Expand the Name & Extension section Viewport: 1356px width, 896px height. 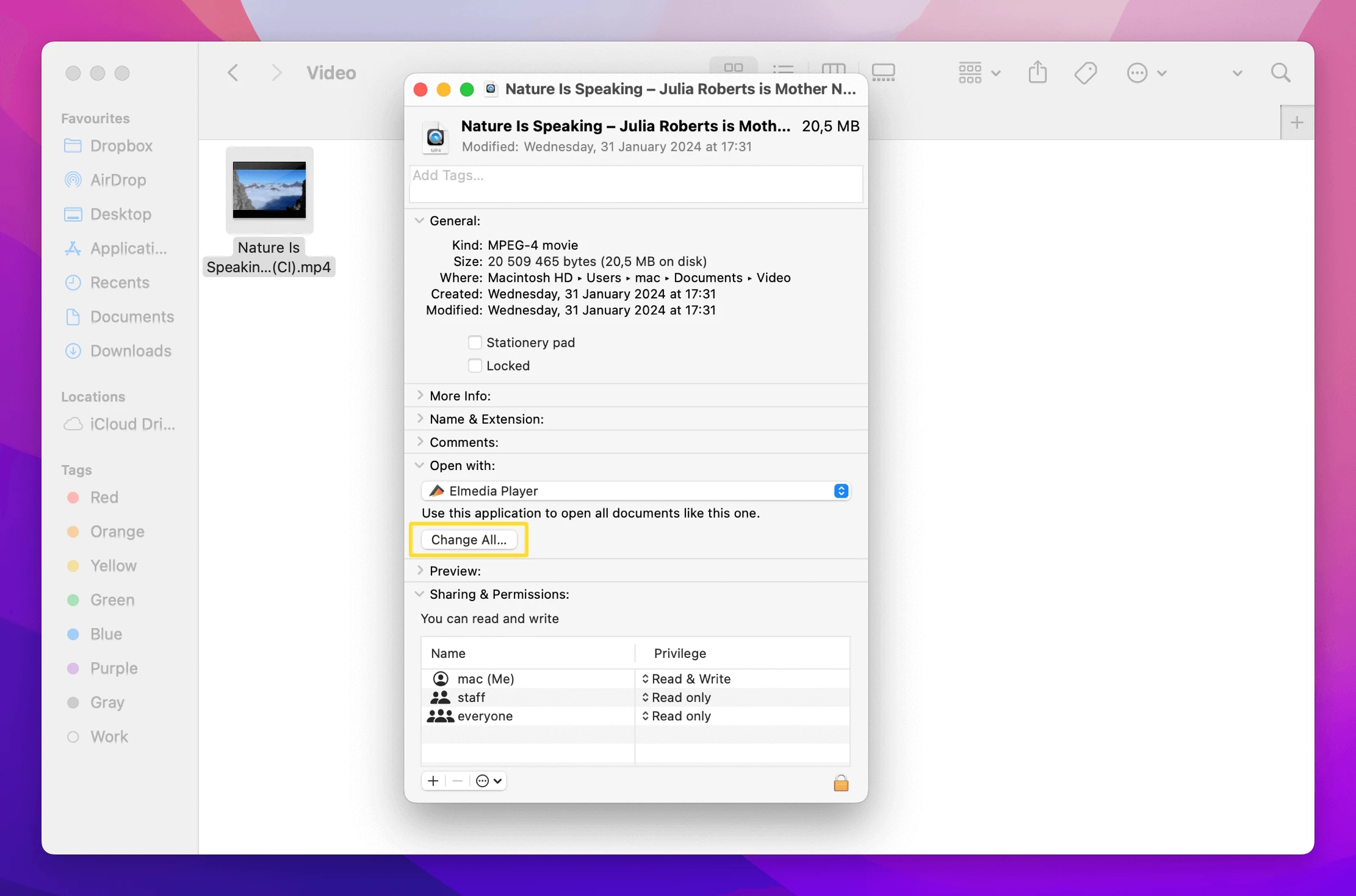click(x=420, y=419)
